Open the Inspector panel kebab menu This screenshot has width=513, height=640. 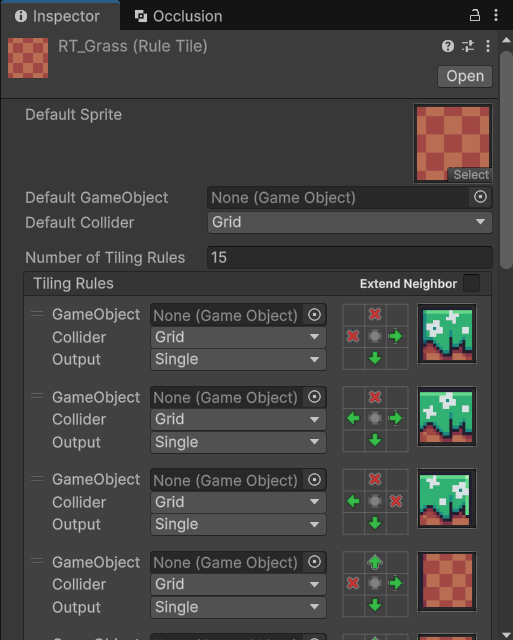(496, 15)
